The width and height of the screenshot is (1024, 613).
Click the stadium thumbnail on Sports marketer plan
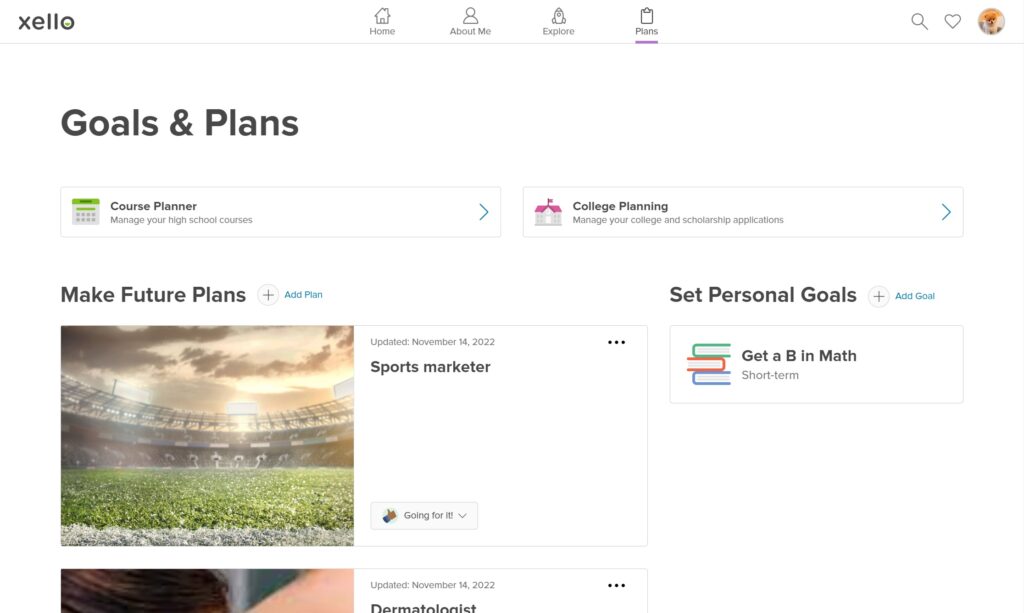point(206,434)
